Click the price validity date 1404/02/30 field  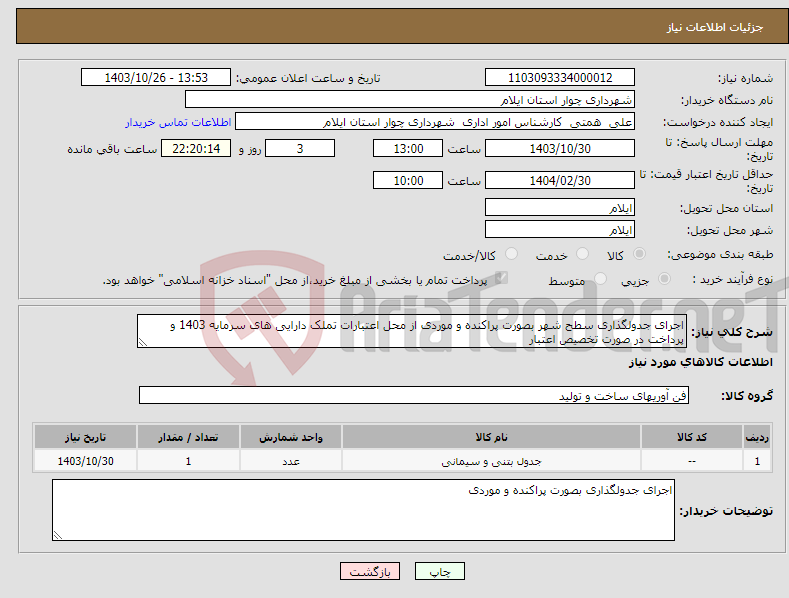tap(560, 180)
